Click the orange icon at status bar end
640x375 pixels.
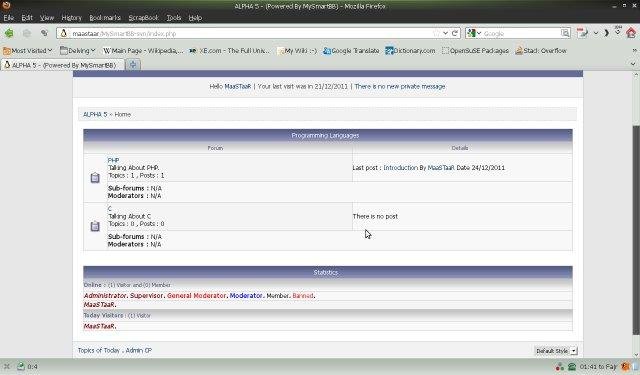625,366
